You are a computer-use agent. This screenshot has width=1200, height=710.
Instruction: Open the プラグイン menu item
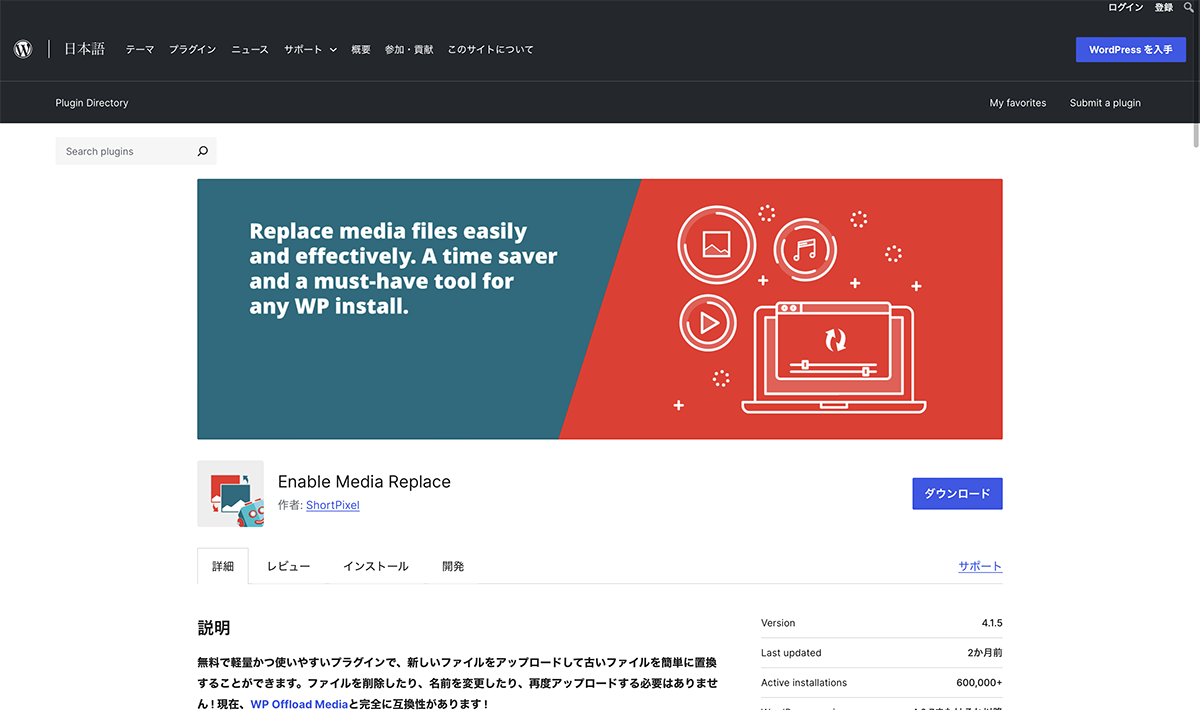(x=192, y=50)
